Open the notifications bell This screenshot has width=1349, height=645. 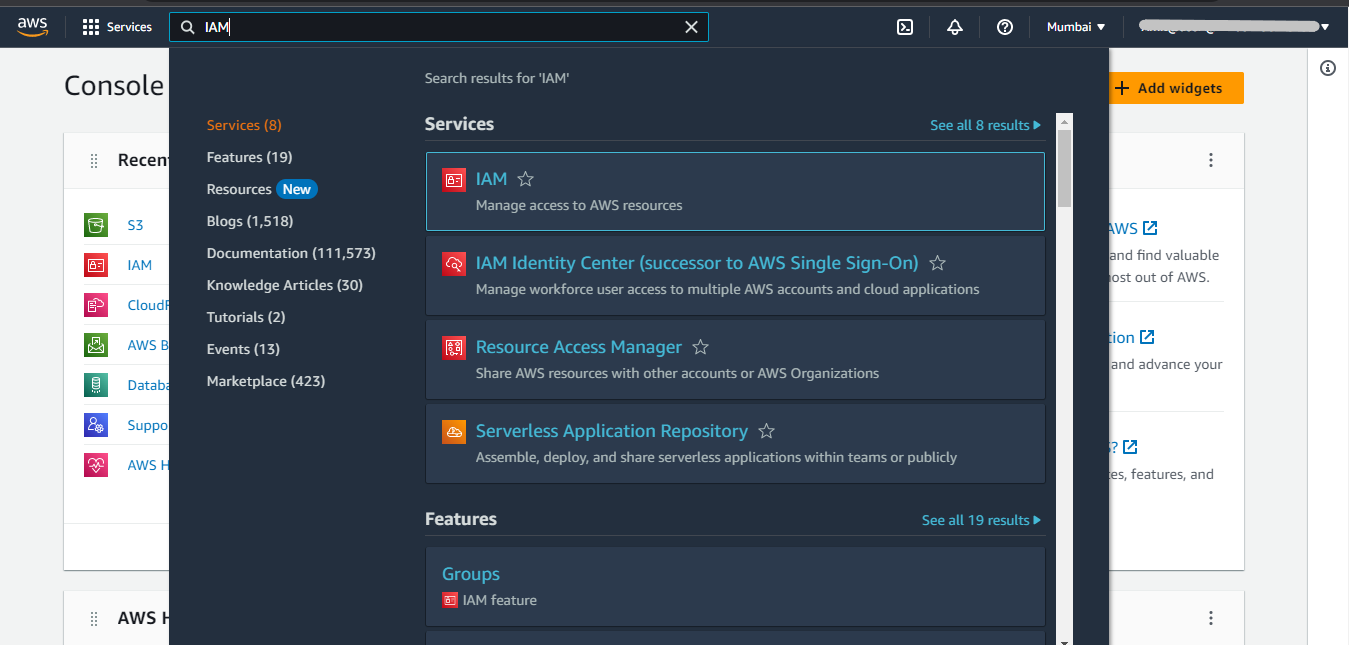point(955,27)
